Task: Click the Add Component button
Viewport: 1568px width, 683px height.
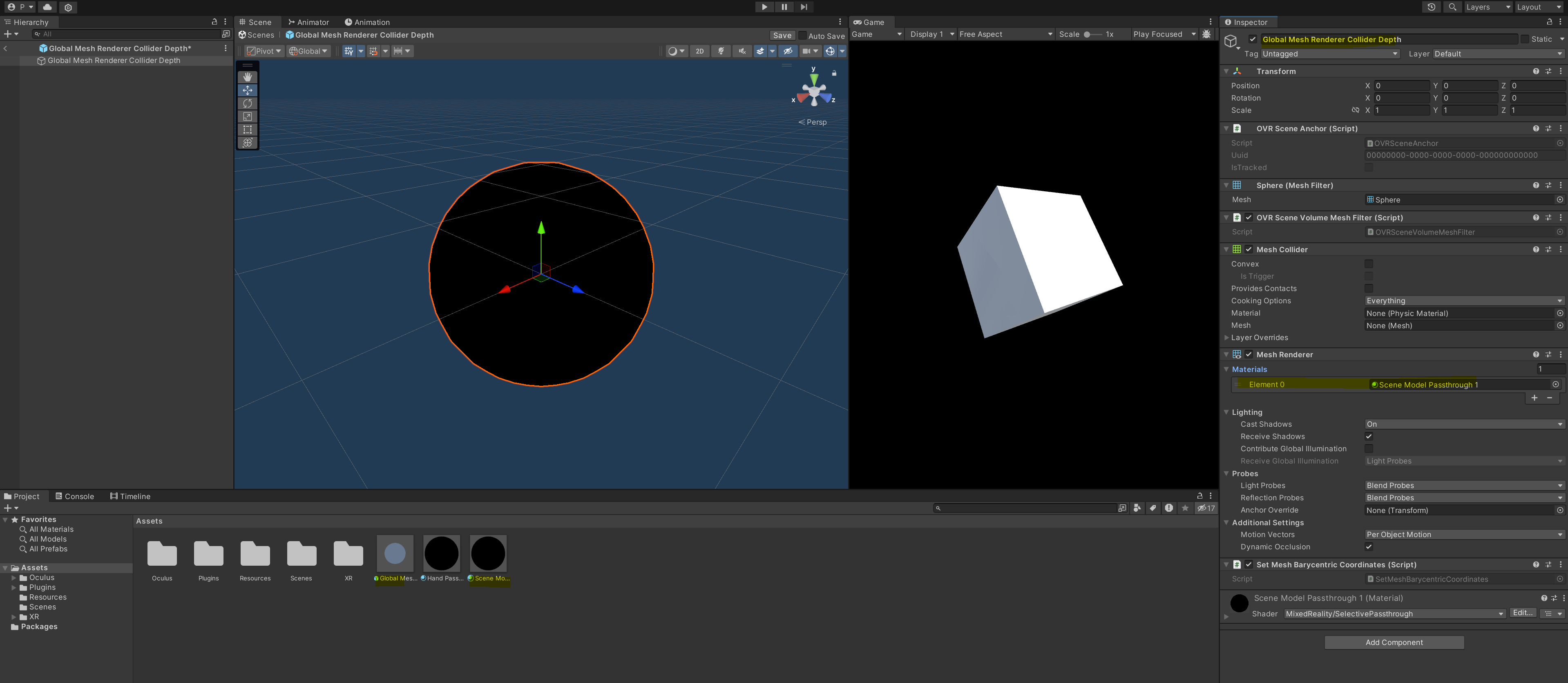Action: click(1393, 642)
